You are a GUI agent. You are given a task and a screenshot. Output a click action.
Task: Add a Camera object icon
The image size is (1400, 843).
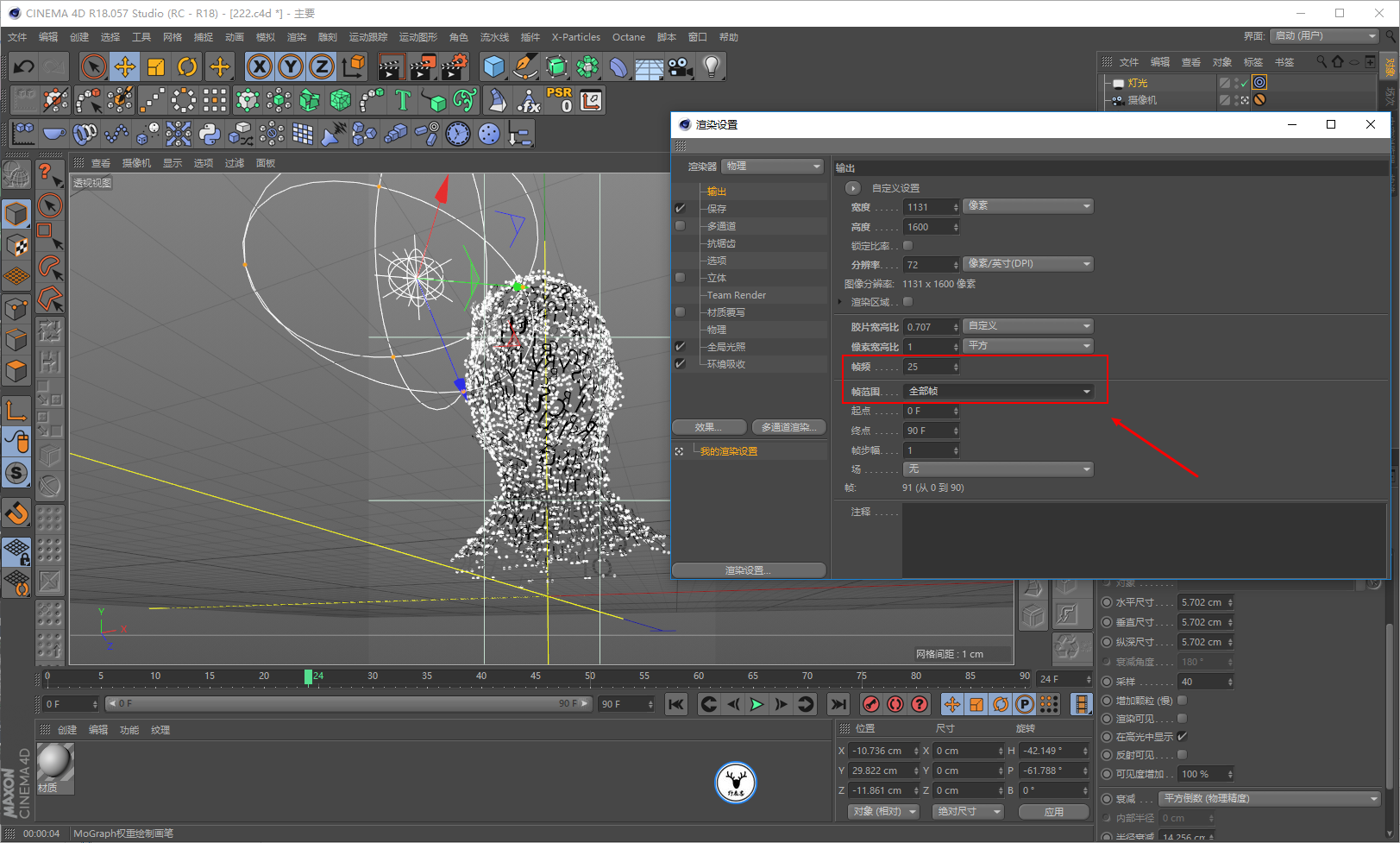(x=681, y=66)
